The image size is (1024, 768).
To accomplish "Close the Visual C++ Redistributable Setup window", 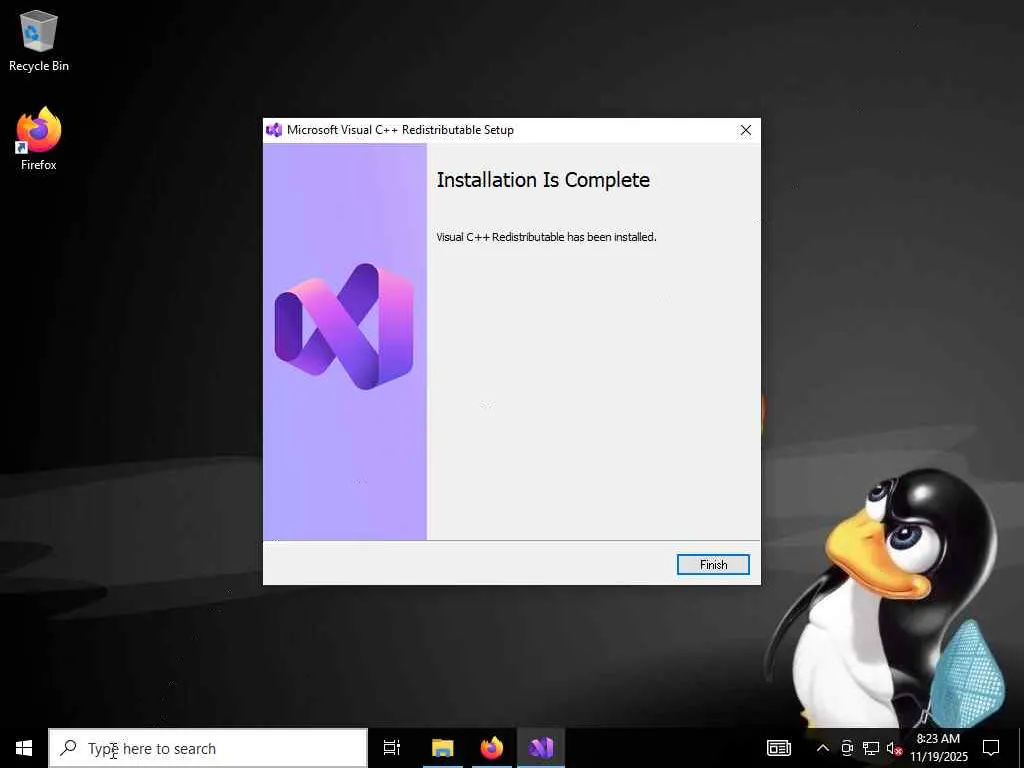I will [x=745, y=130].
